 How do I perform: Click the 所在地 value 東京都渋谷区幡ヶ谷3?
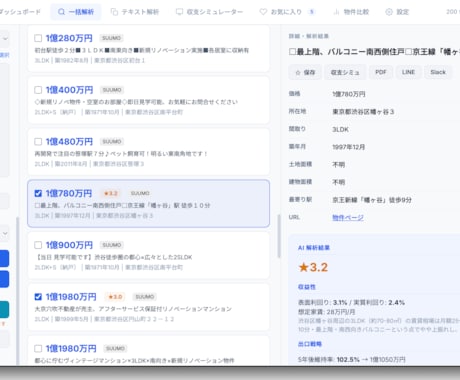[x=363, y=112]
